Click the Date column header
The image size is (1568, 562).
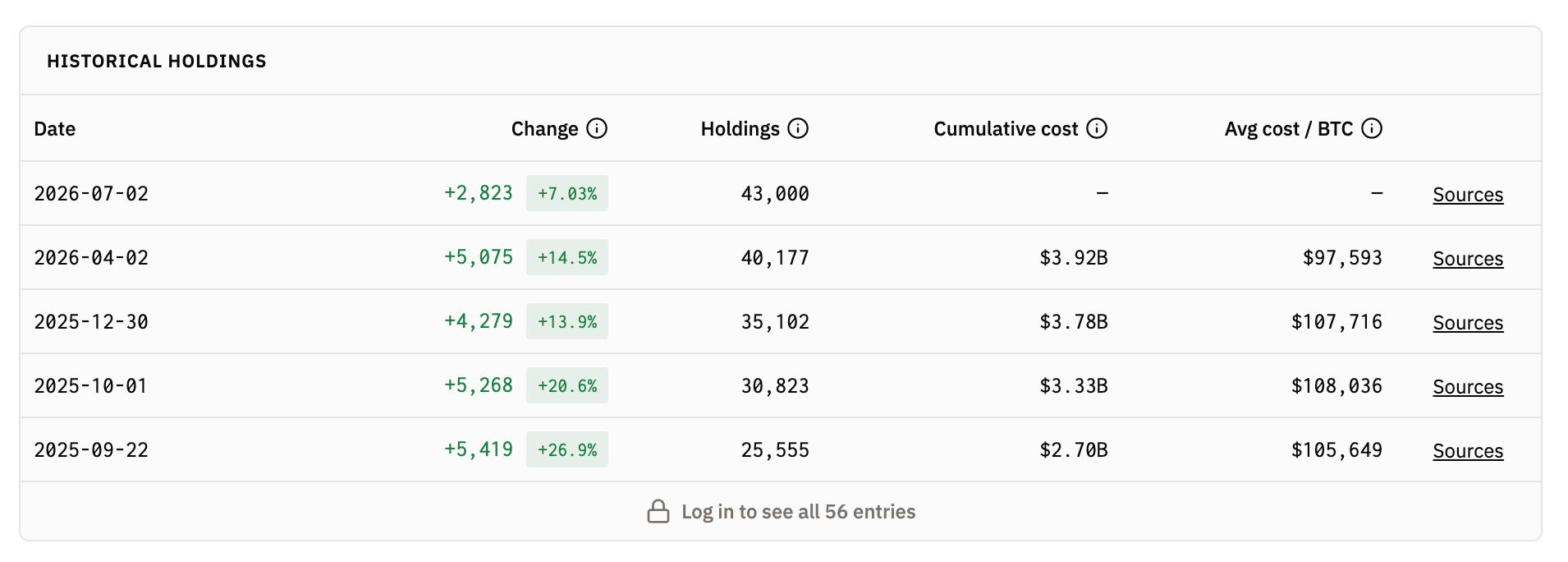[x=55, y=129]
